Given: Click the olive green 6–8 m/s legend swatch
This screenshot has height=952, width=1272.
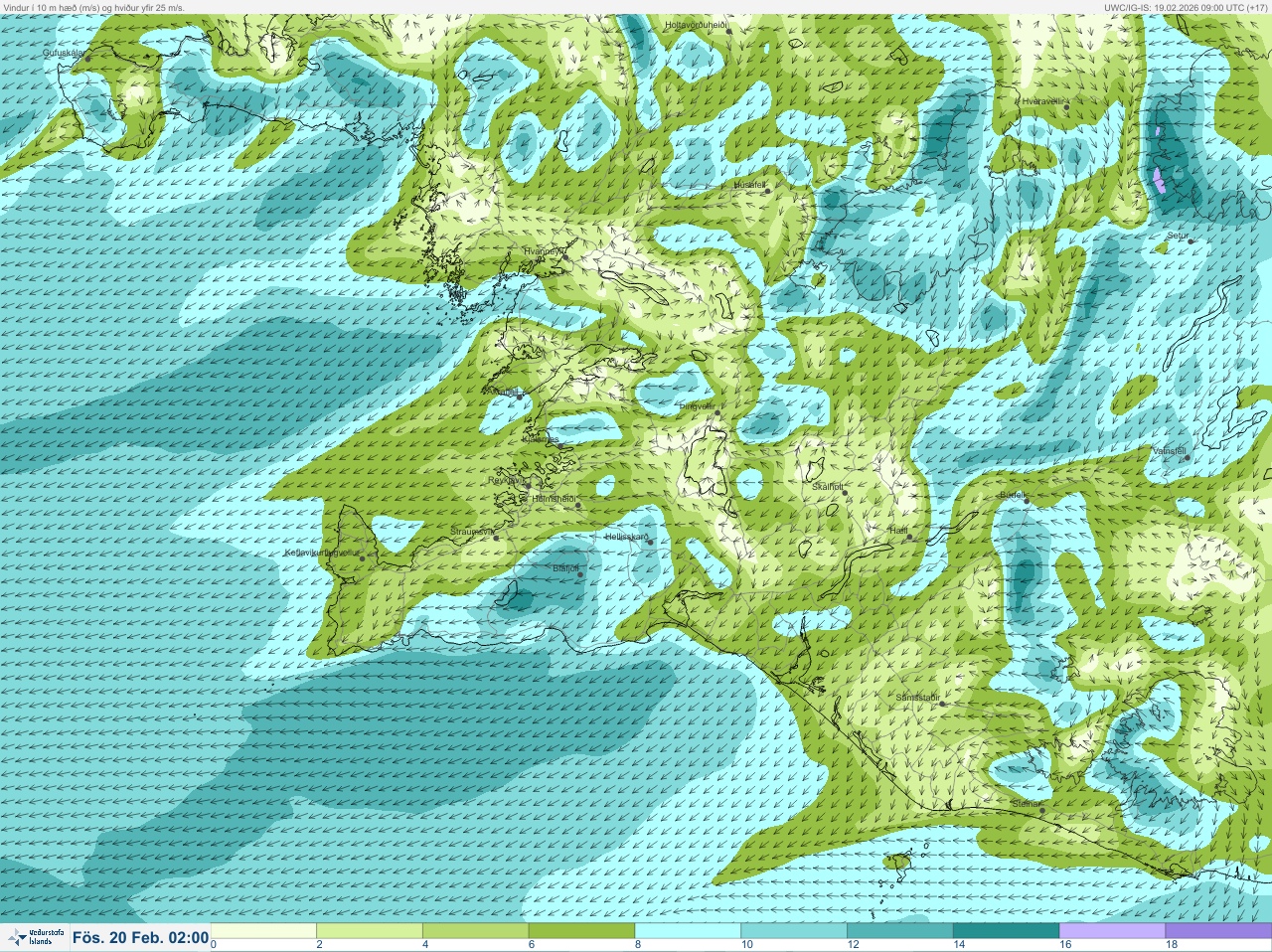Looking at the screenshot, I should point(582,931).
